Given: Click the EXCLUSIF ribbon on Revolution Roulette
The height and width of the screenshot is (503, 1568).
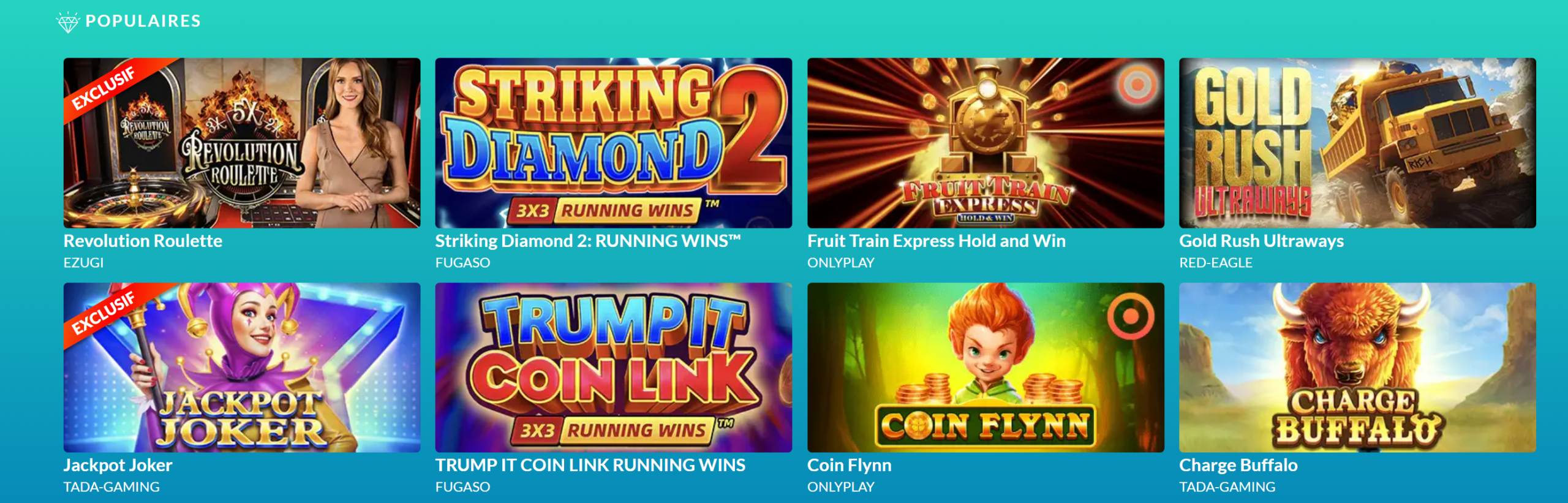Looking at the screenshot, I should coord(104,89).
